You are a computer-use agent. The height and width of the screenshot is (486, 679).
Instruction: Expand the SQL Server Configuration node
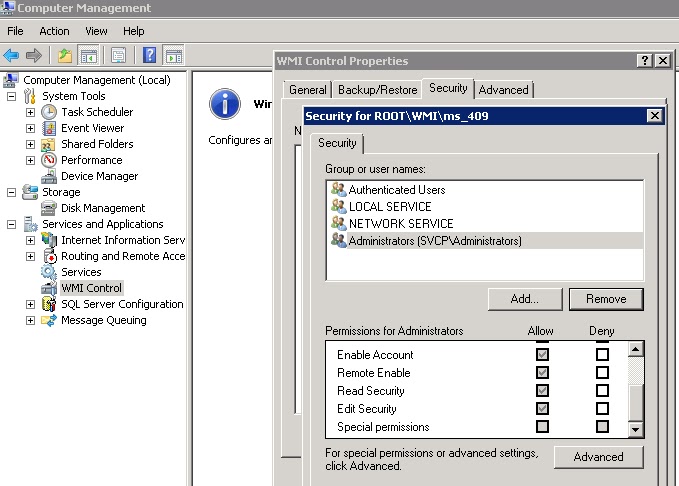tap(30, 304)
